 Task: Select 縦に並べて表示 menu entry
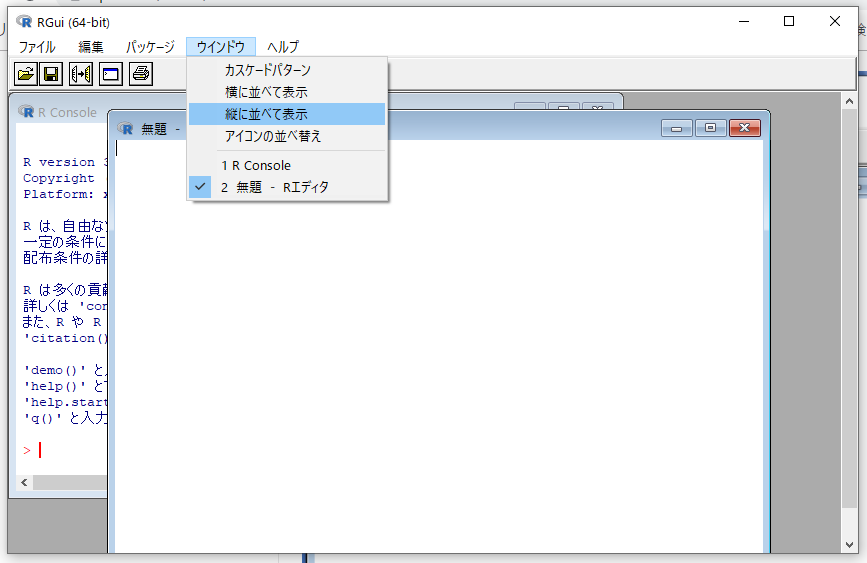pos(287,114)
